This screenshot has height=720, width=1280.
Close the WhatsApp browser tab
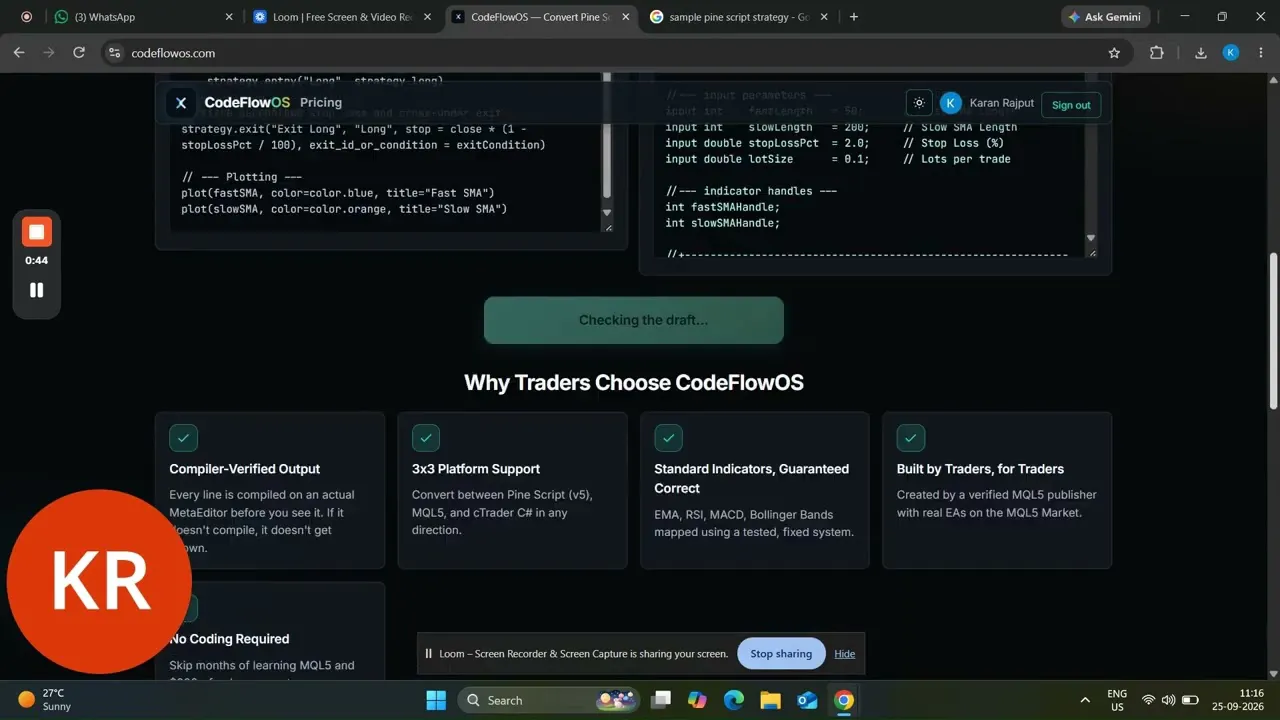point(229,16)
